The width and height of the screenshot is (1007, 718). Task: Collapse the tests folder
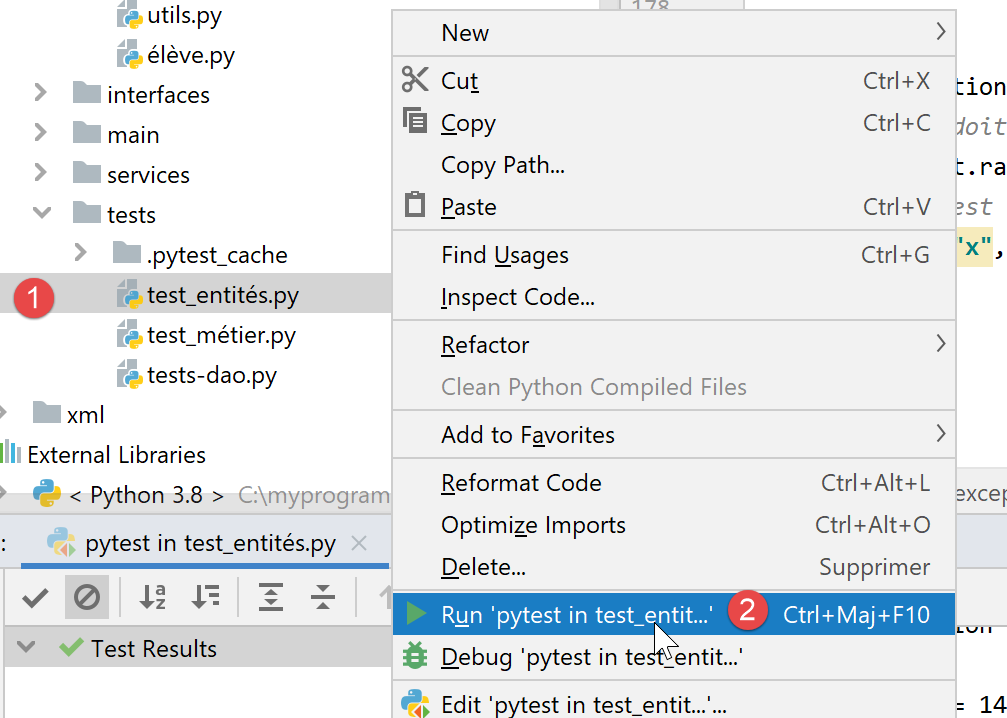click(x=41, y=214)
